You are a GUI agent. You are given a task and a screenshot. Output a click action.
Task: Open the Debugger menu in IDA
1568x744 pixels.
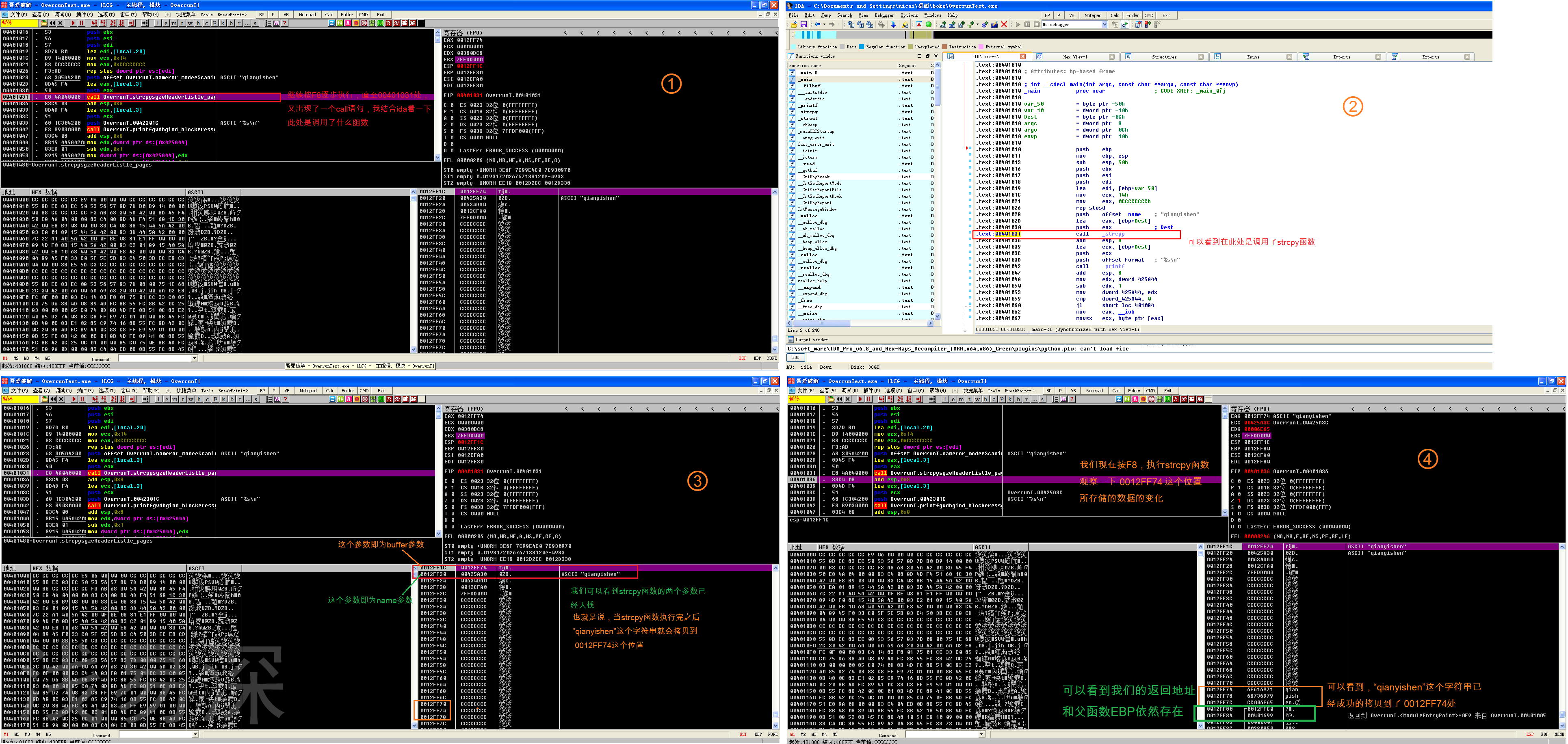click(x=884, y=15)
